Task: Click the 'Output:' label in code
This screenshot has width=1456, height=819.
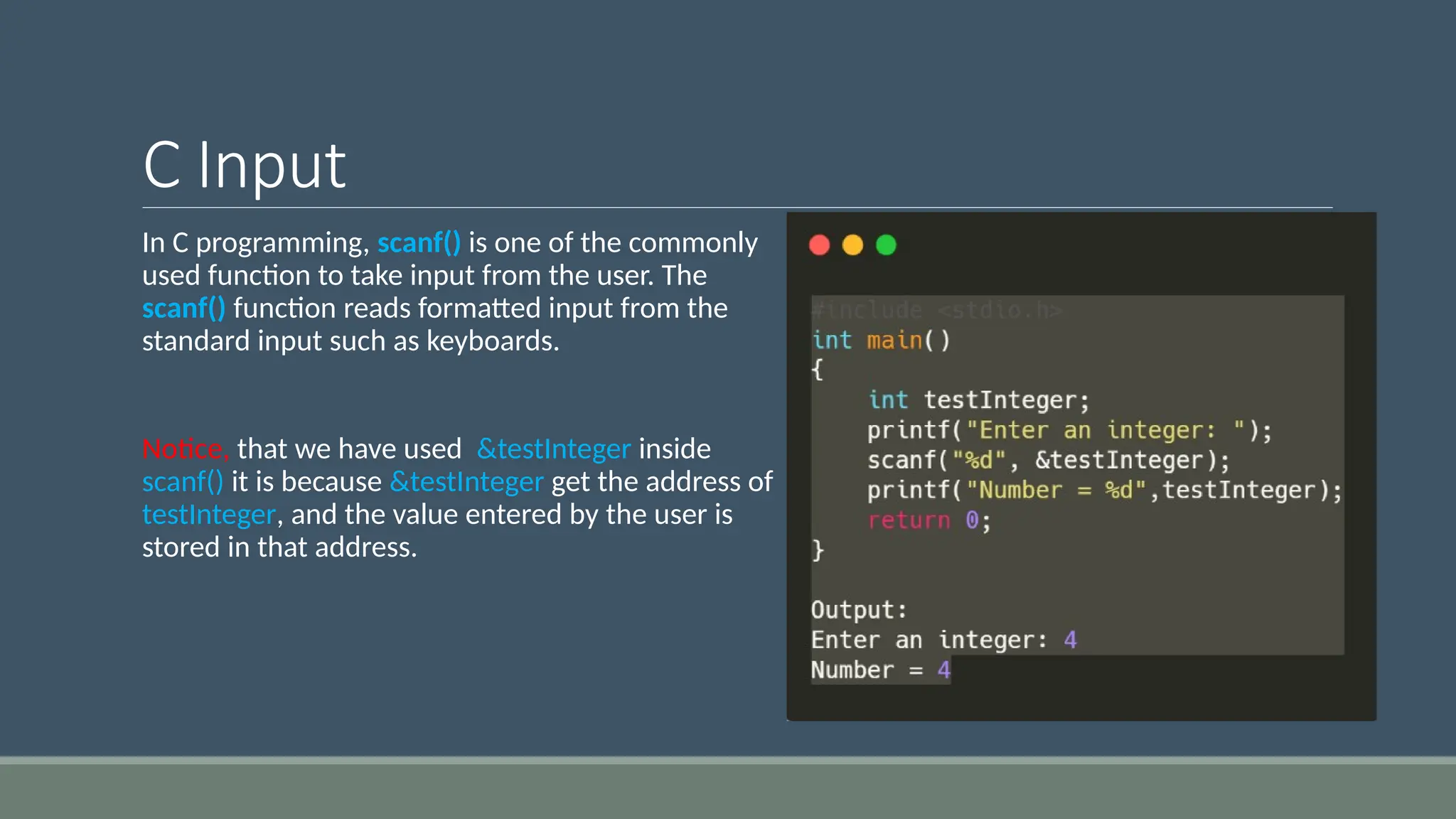Action: [859, 610]
